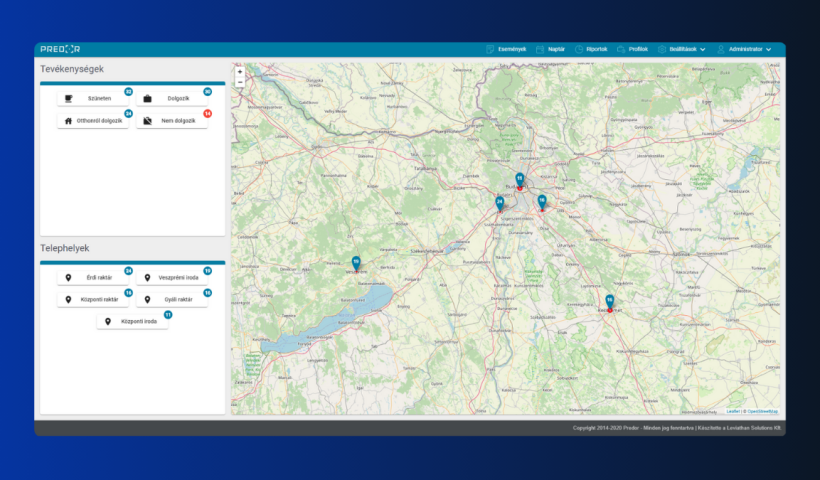Select map marker 11 over Budapest
The height and width of the screenshot is (480, 820).
coord(519,180)
